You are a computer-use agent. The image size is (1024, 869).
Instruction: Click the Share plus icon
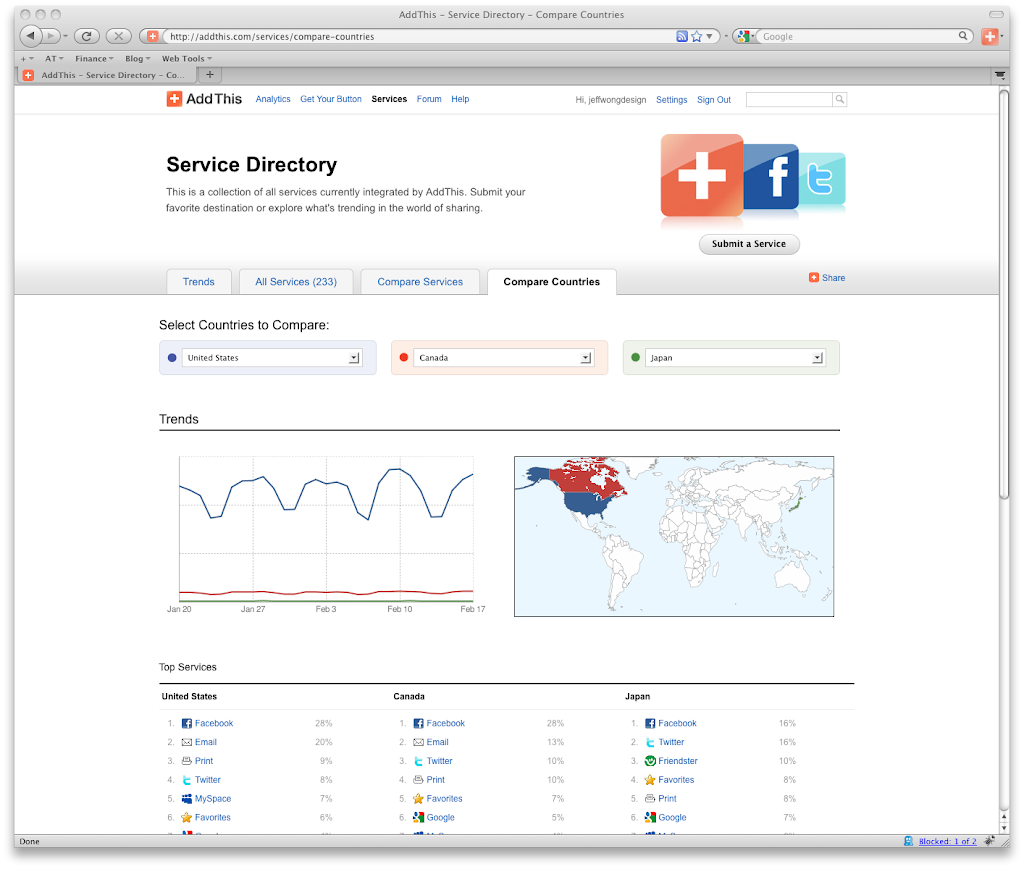click(x=814, y=278)
